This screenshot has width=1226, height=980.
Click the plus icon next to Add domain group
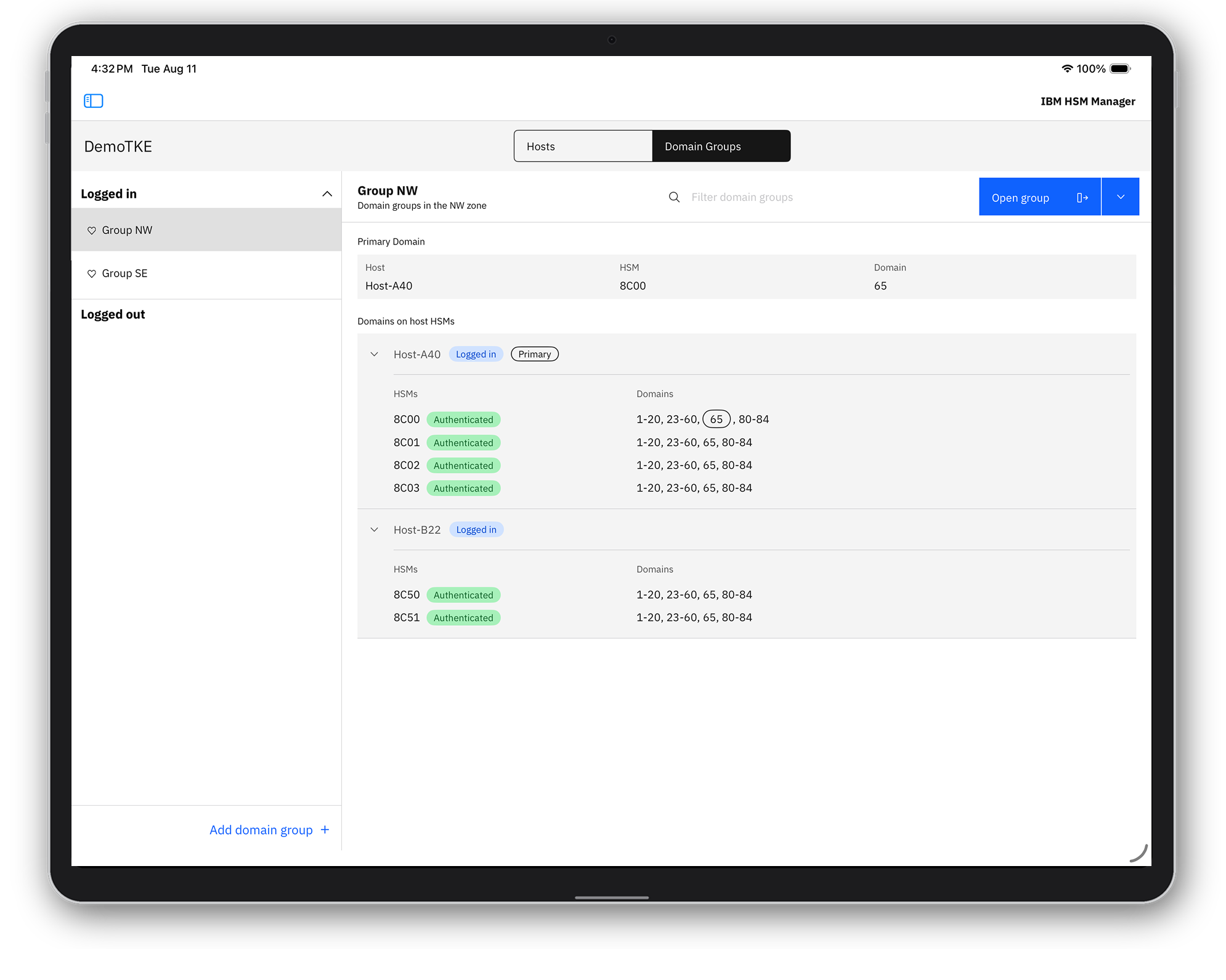(x=325, y=830)
